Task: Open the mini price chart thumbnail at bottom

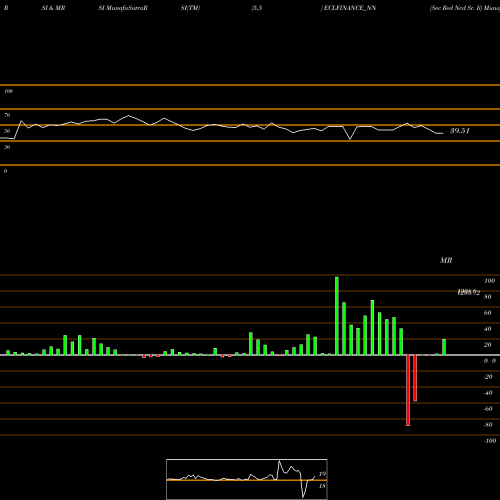Action: click(247, 479)
